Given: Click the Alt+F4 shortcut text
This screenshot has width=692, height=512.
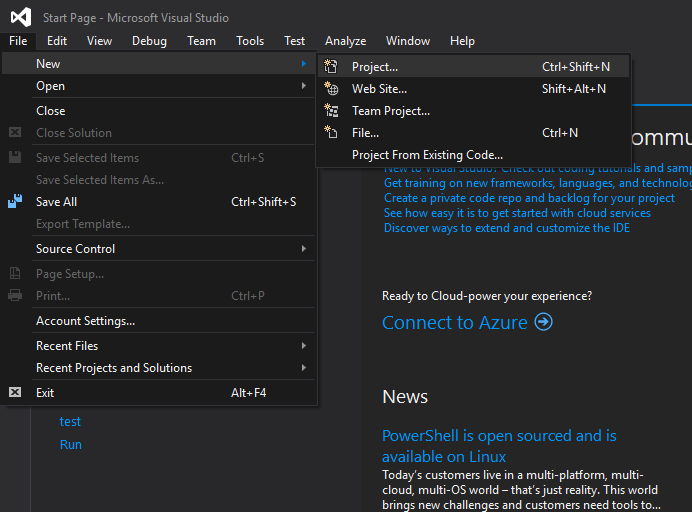Looking at the screenshot, I should 248,392.
